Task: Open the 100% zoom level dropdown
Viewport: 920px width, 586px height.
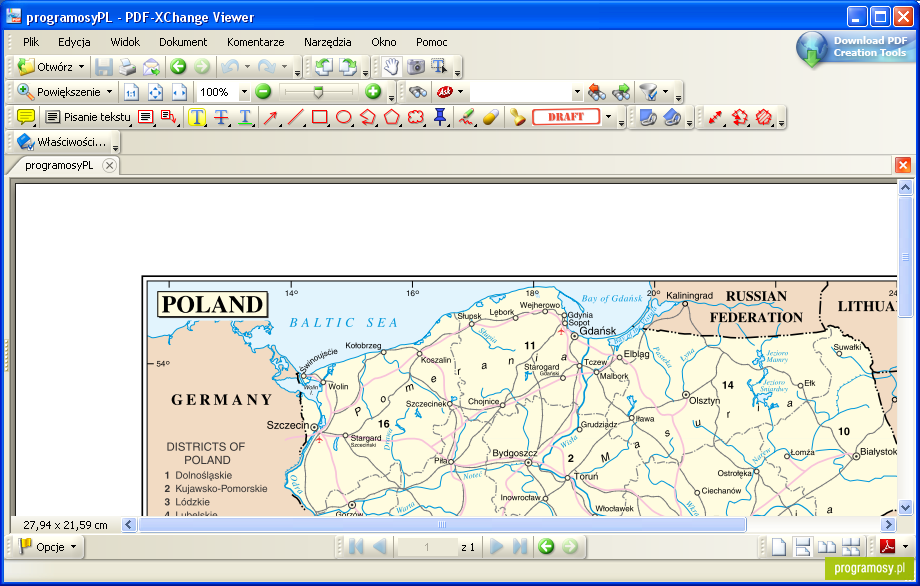Action: pos(244,92)
